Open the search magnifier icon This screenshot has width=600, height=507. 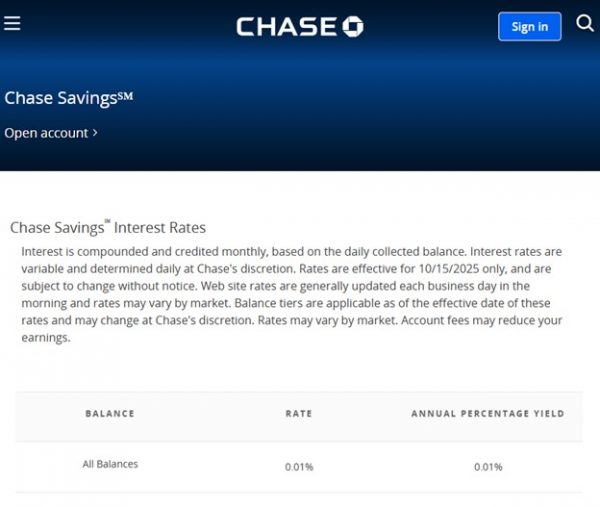585,23
